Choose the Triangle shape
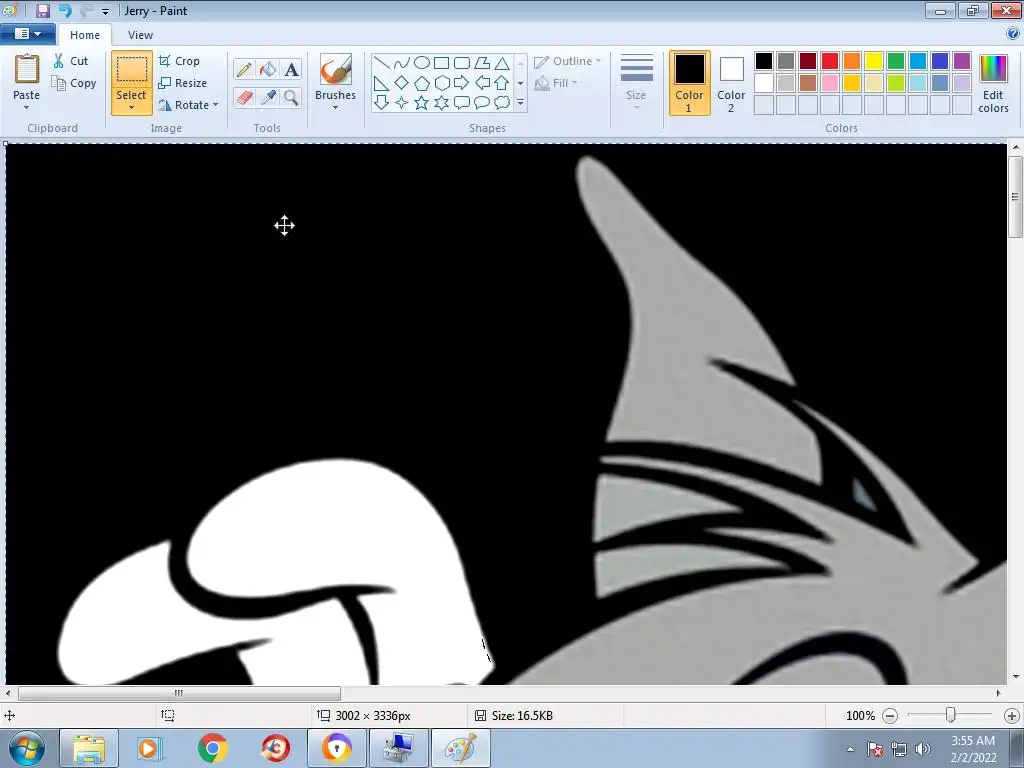This screenshot has height=768, width=1024. (x=502, y=63)
